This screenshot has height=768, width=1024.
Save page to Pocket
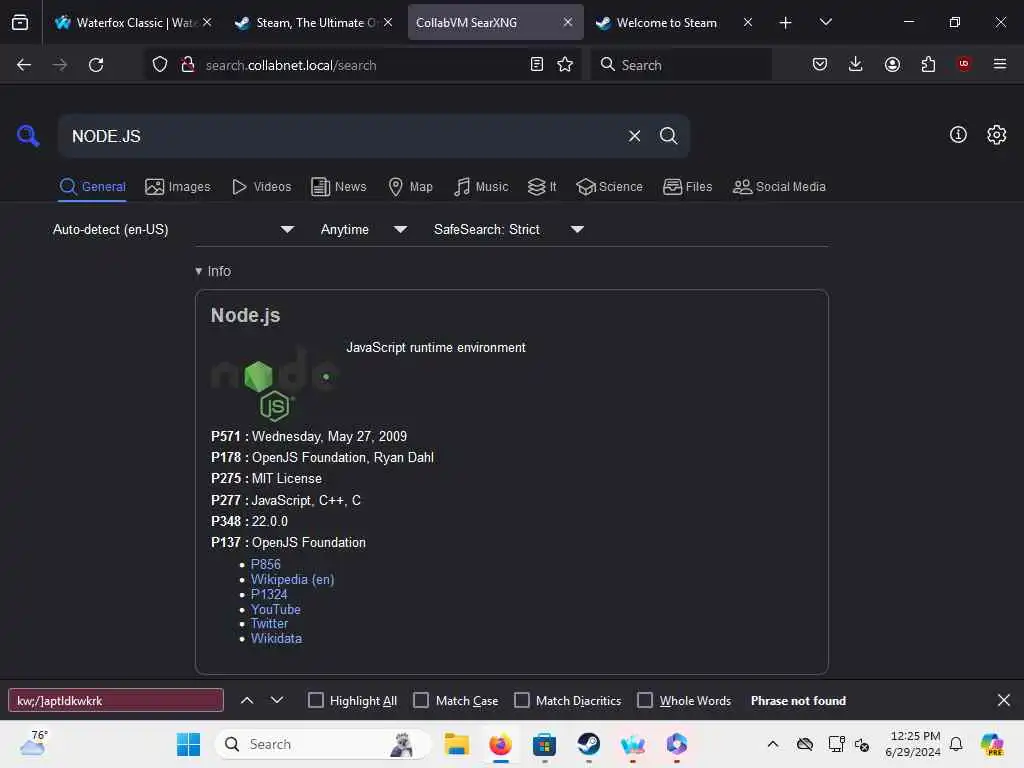tap(820, 64)
